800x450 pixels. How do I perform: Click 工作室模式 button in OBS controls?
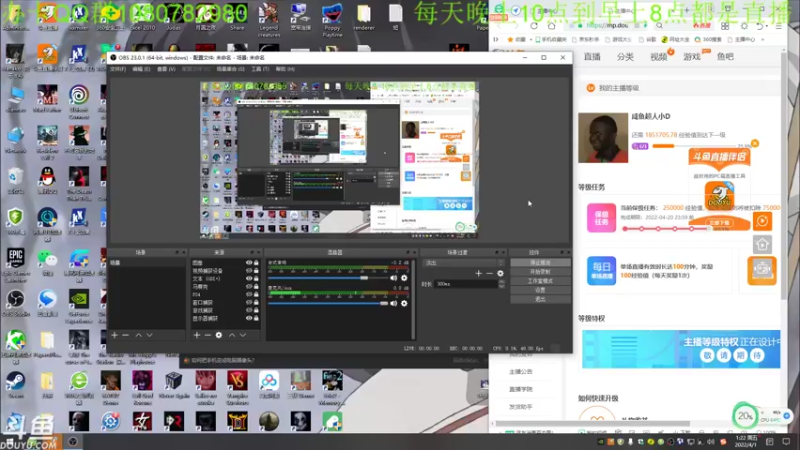pos(540,281)
